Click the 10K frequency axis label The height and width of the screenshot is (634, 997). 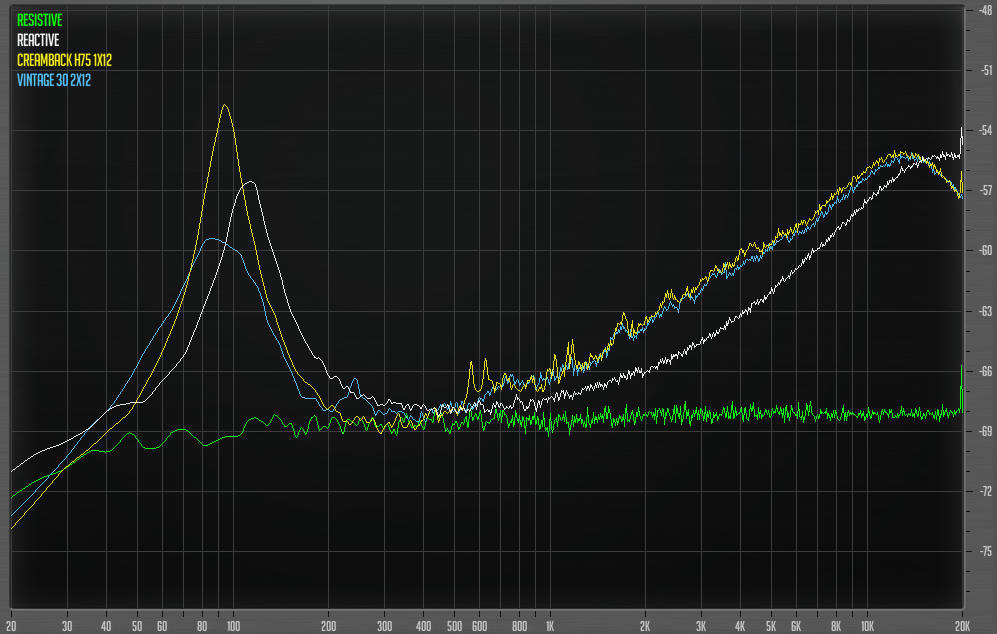(867, 626)
